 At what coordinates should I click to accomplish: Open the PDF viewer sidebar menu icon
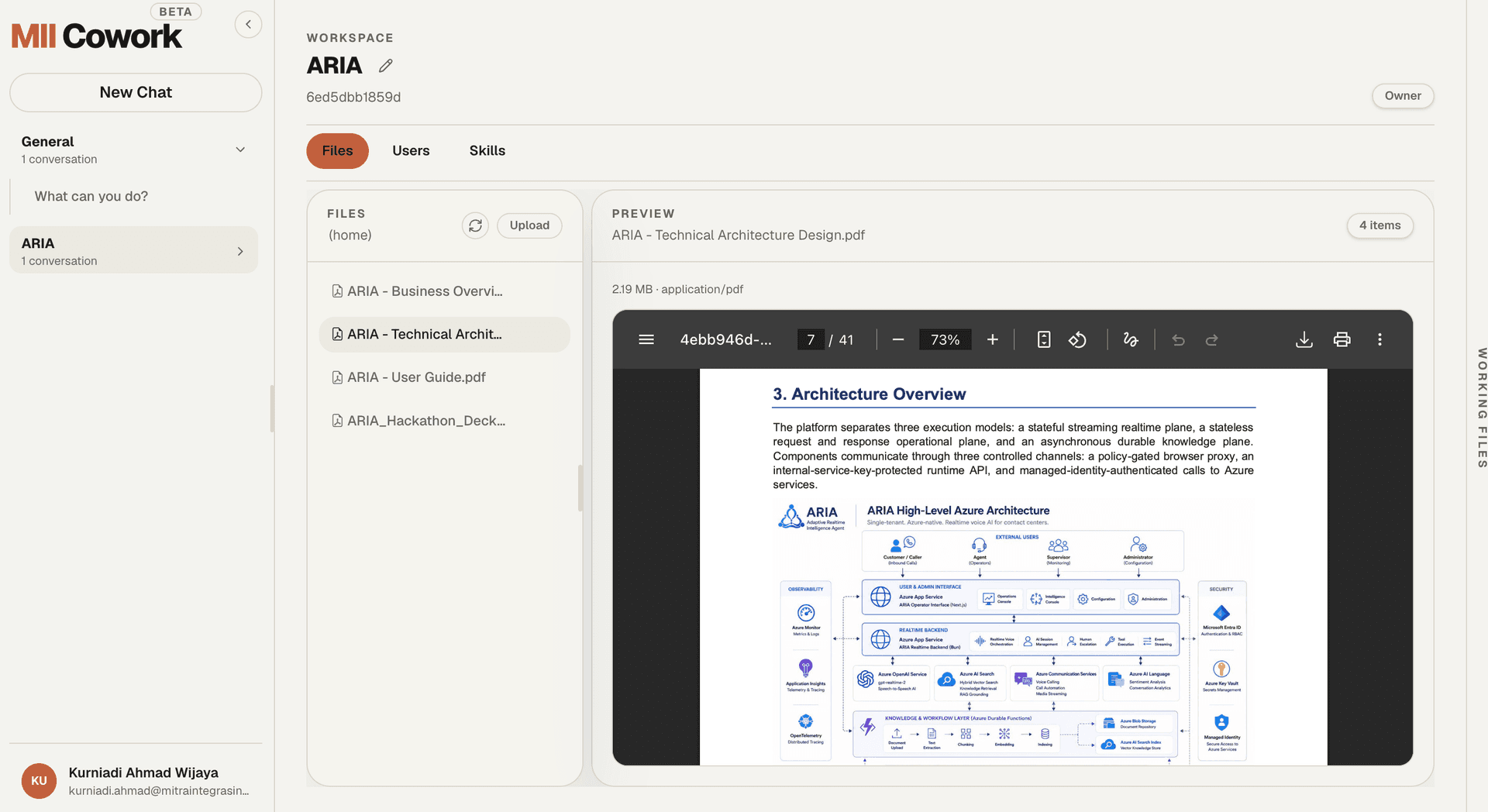coord(646,339)
